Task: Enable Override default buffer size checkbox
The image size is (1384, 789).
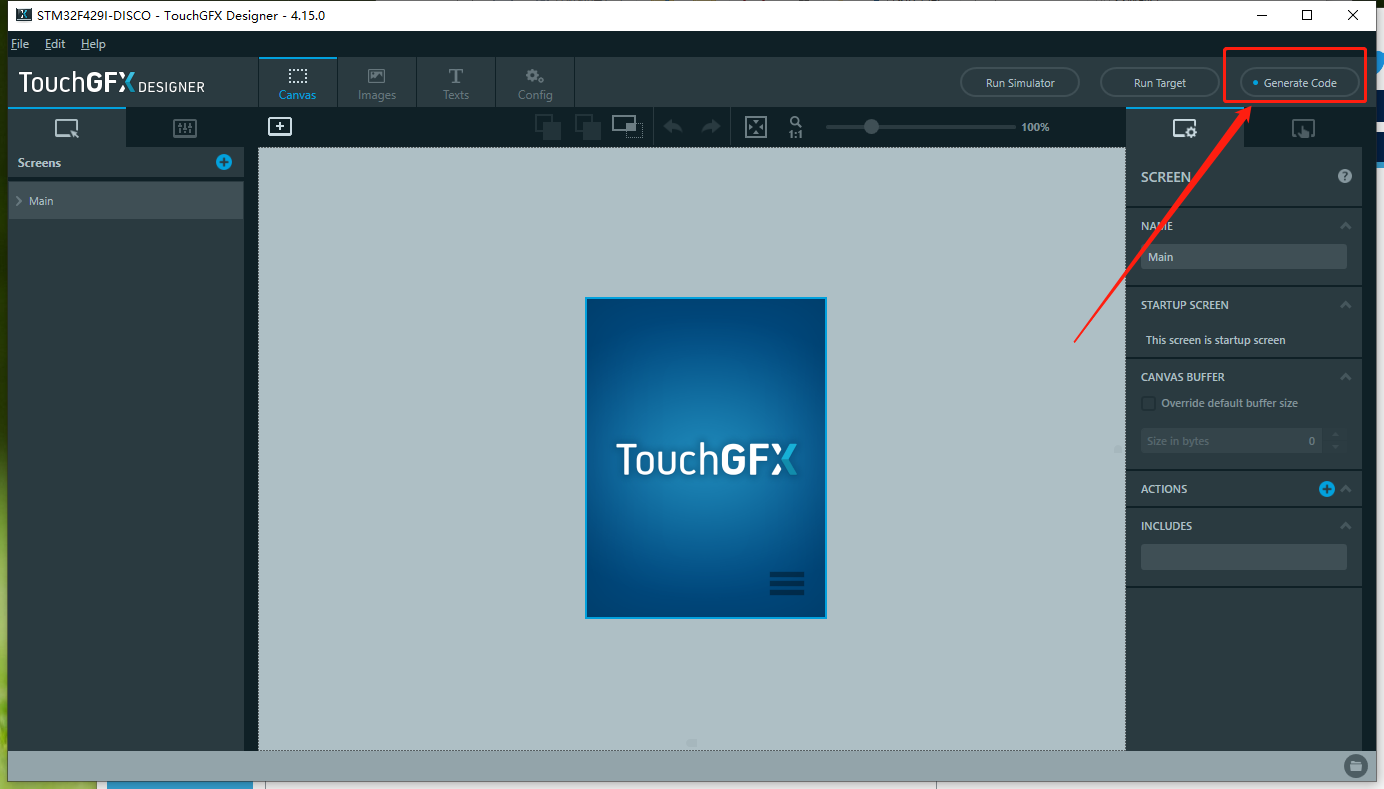Action: [x=1148, y=403]
